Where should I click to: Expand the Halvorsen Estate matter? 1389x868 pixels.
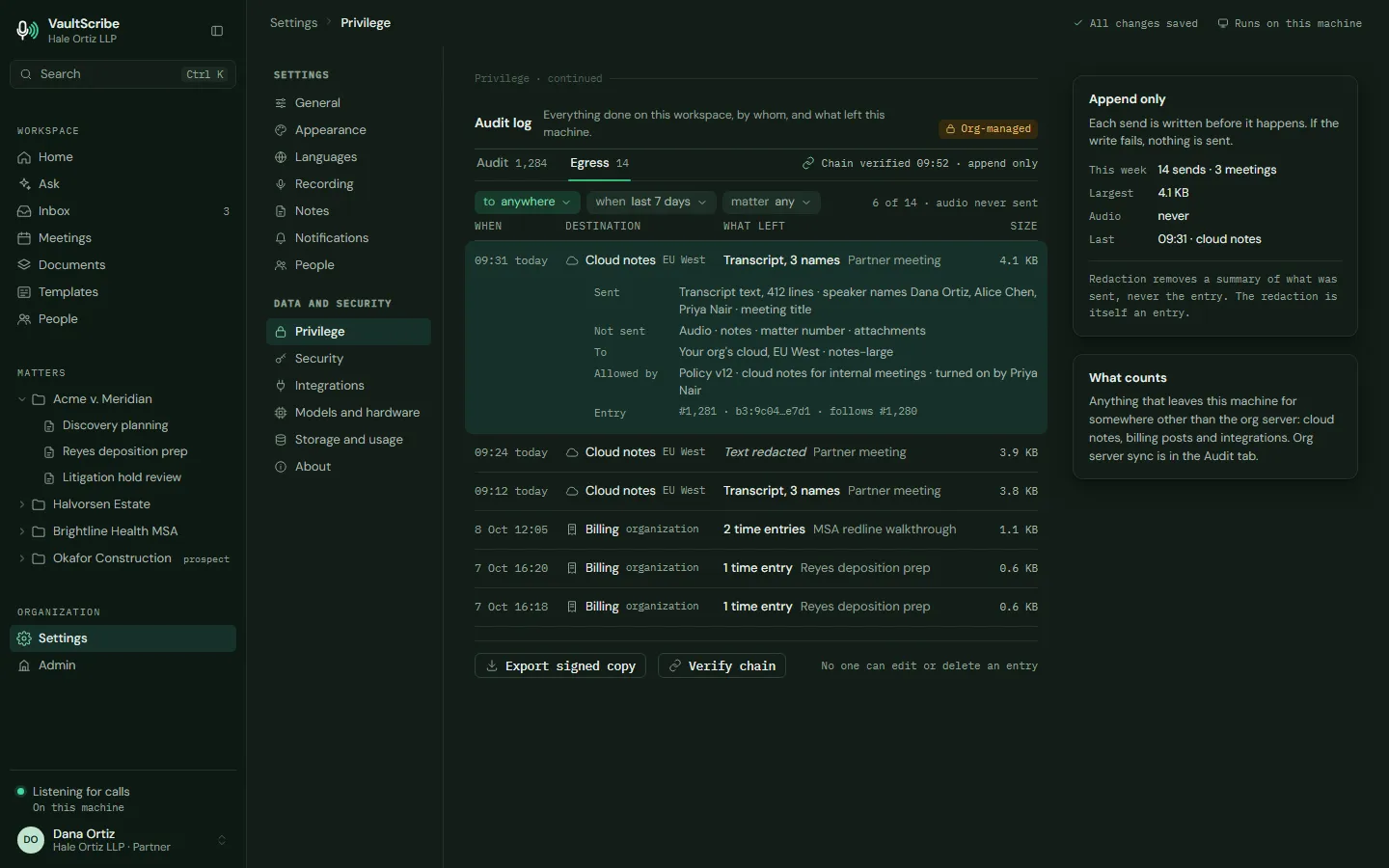[x=22, y=504]
